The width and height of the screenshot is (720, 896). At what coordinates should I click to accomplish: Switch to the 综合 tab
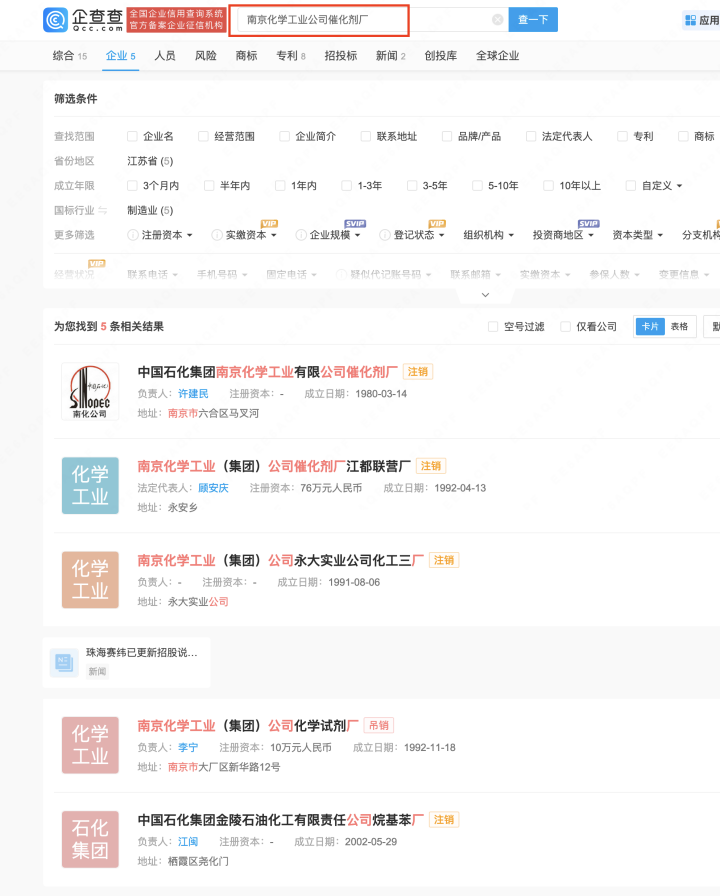click(x=70, y=56)
